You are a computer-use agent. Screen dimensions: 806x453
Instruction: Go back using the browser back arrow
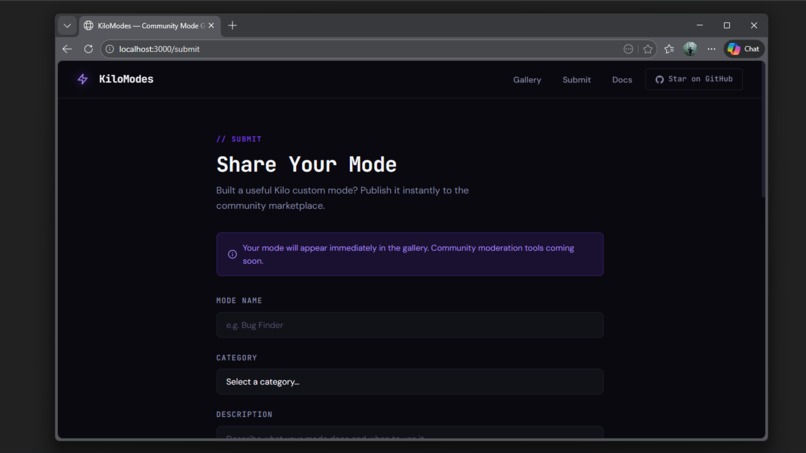tap(67, 49)
